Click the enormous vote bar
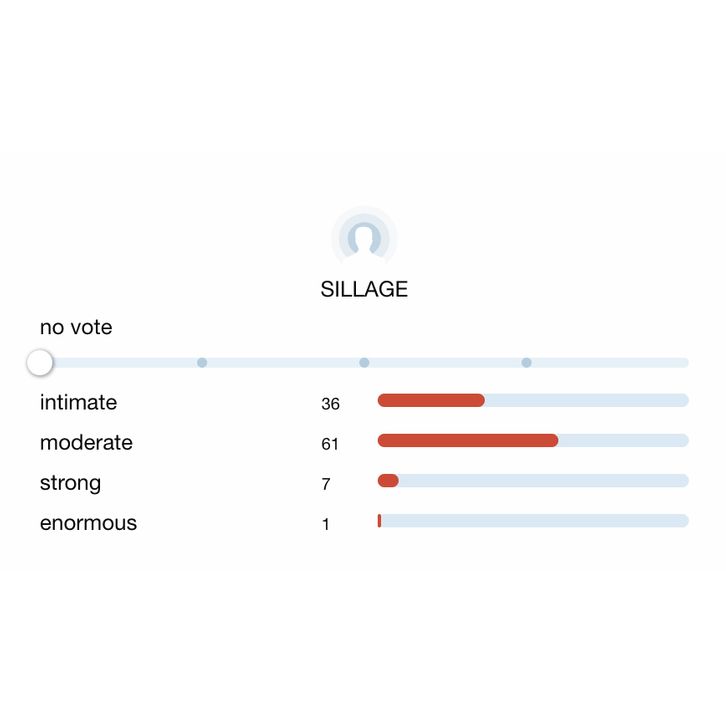Screen dimensions: 726x726 click(x=380, y=520)
